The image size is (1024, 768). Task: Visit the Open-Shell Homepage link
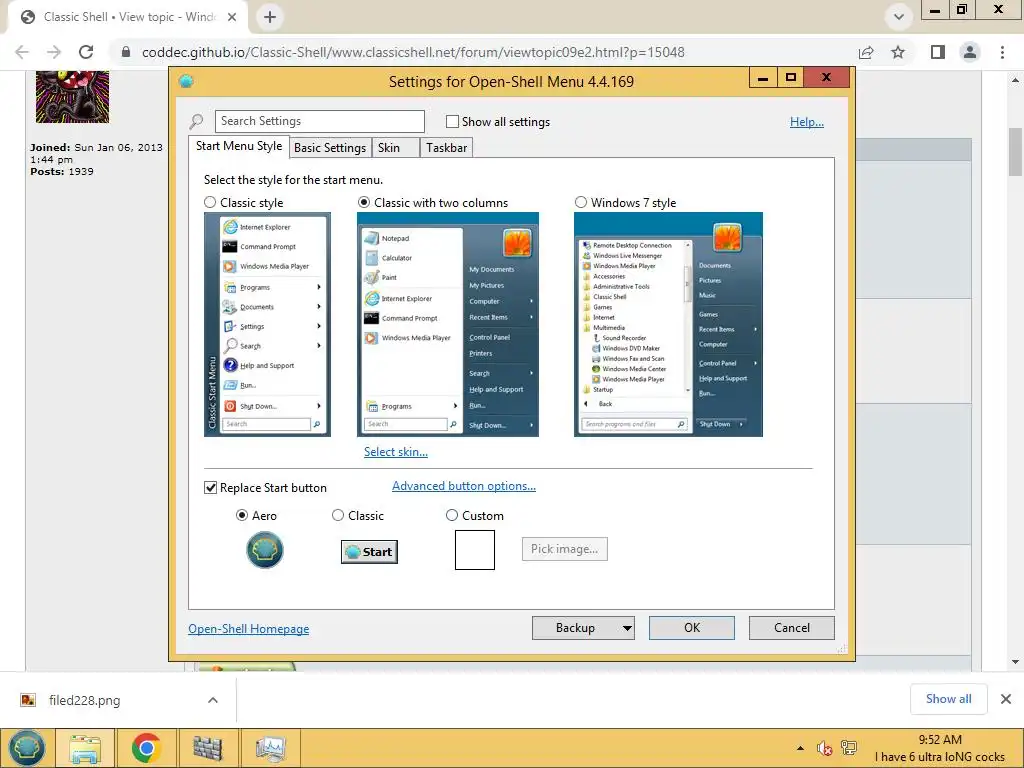(x=249, y=629)
